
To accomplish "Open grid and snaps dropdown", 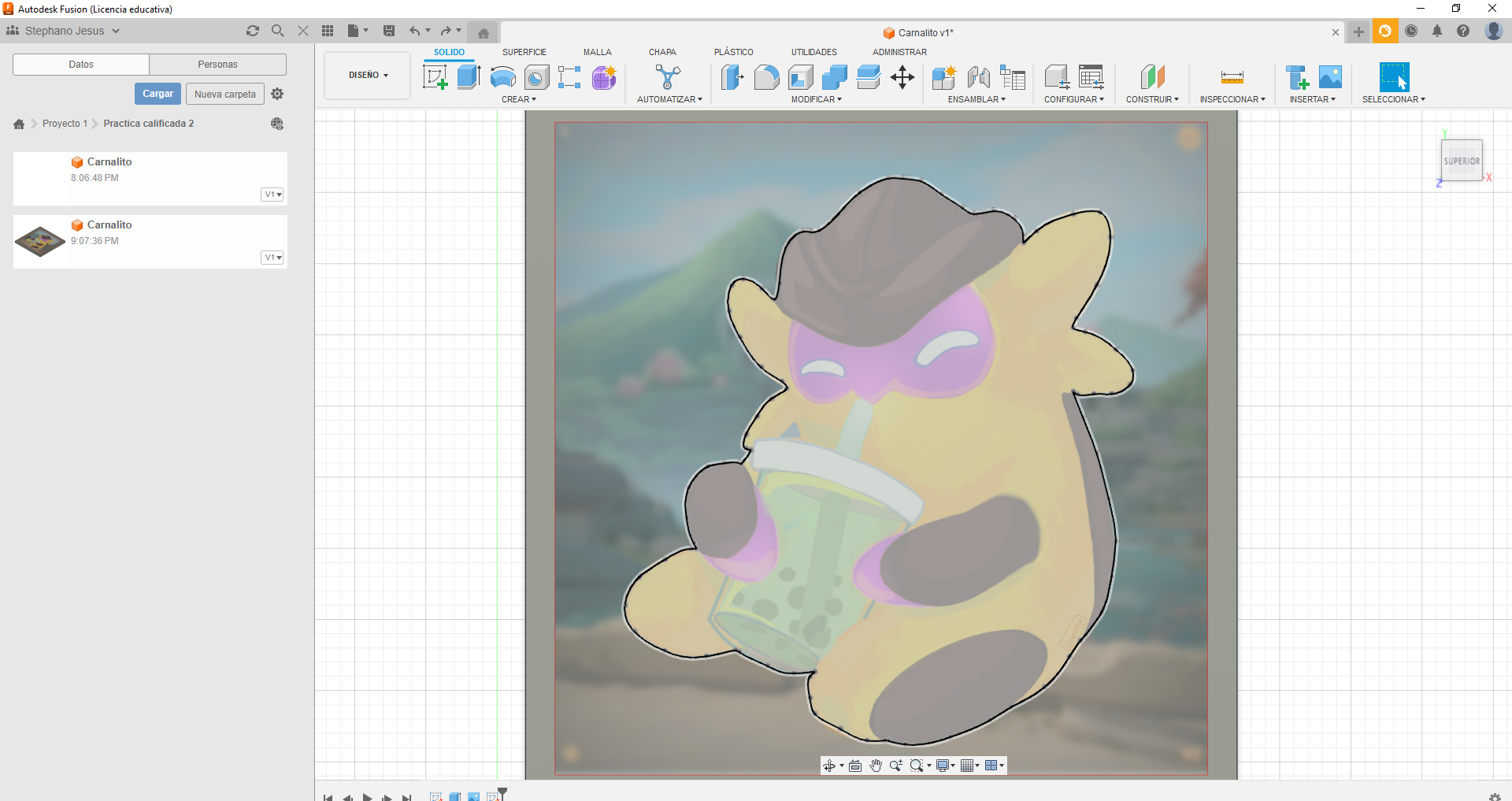I will coord(970,766).
